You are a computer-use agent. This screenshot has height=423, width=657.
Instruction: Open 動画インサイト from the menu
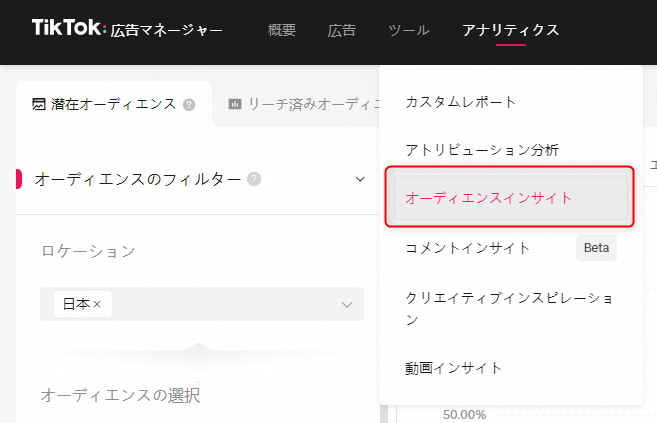click(454, 368)
